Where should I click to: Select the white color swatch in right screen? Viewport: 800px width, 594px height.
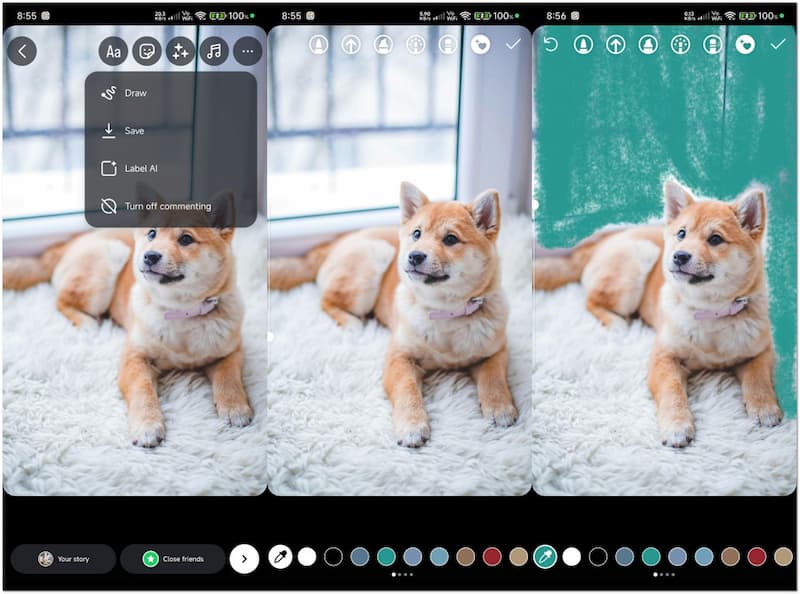tap(572, 557)
